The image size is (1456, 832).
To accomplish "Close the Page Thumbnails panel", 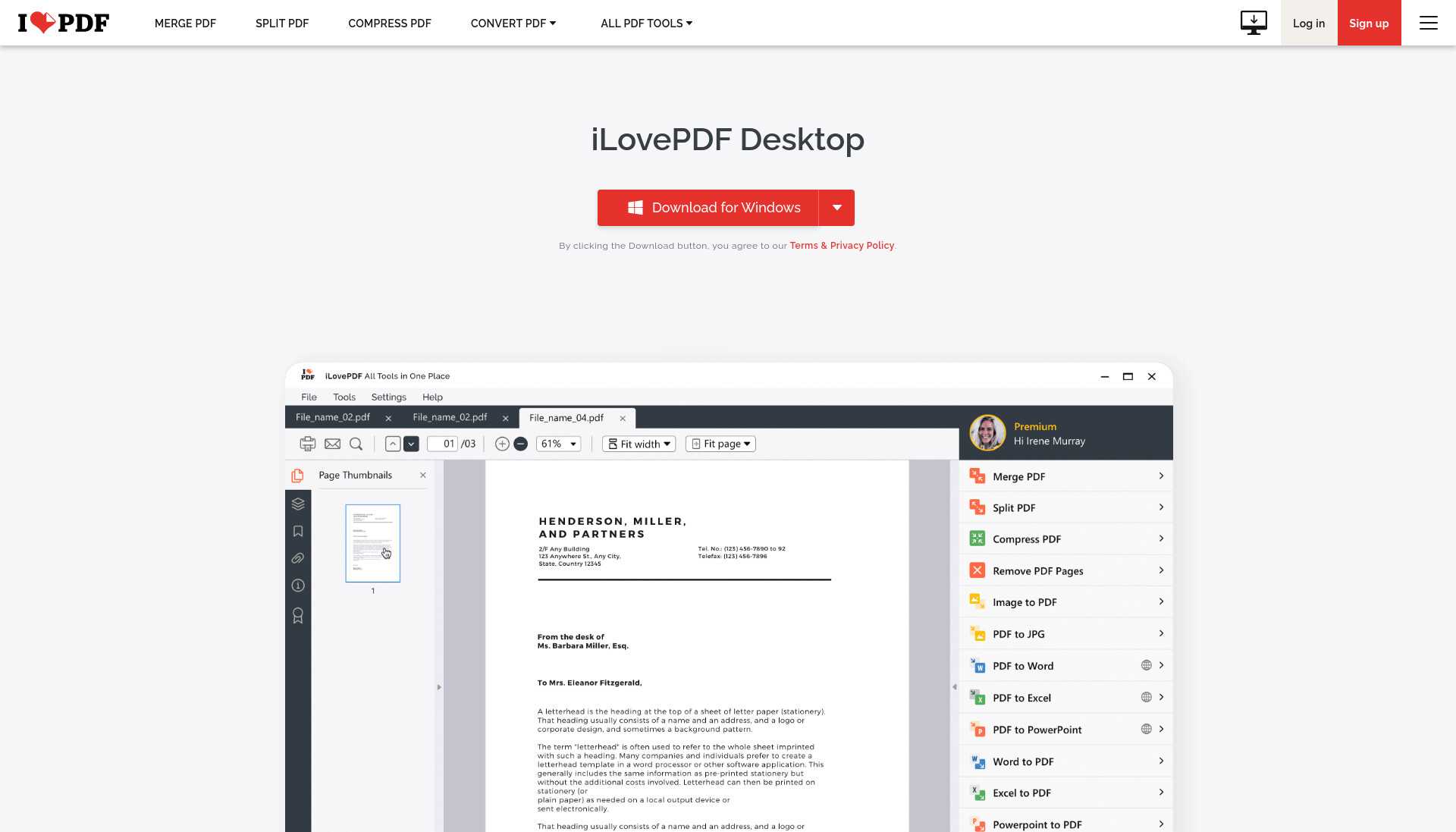I will 423,475.
